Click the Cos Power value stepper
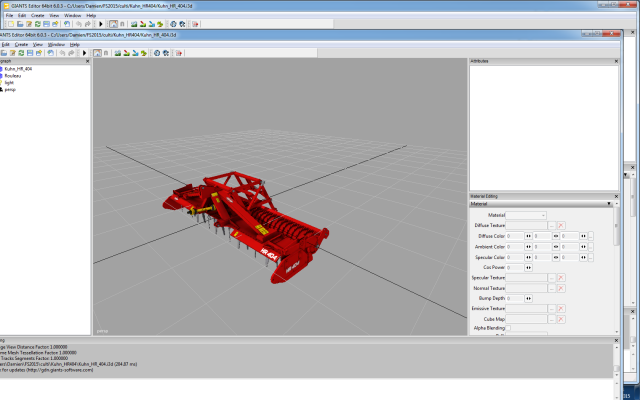This screenshot has width=640, height=400. (x=528, y=267)
